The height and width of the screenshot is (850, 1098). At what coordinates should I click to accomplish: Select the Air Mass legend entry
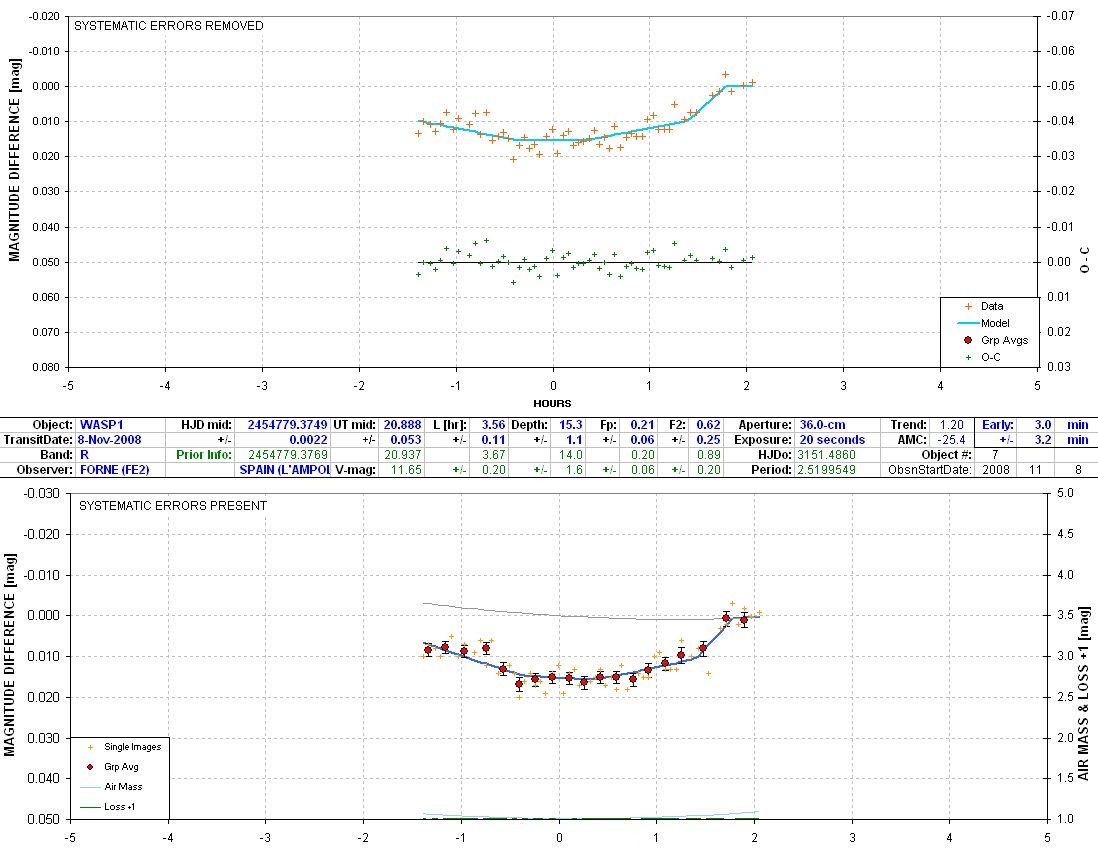pos(112,787)
